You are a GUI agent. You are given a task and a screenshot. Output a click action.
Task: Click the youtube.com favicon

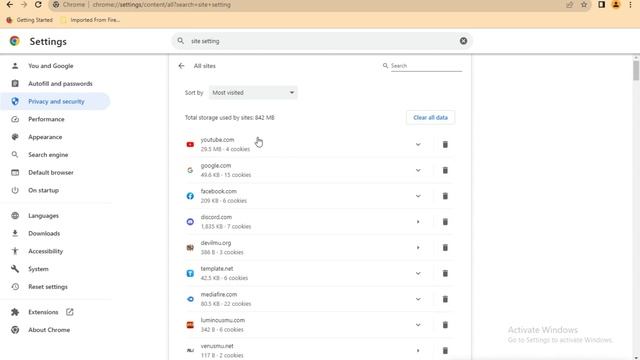pyautogui.click(x=190, y=144)
